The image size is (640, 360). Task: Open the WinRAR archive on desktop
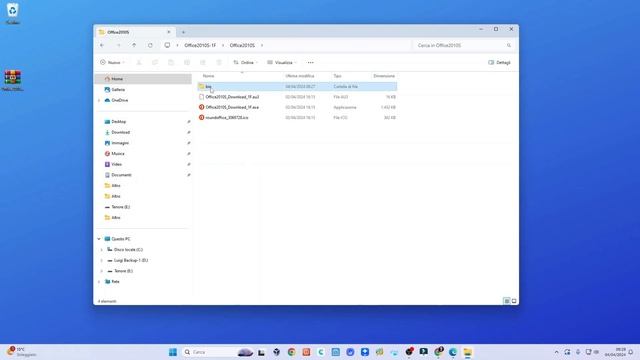[x=13, y=80]
